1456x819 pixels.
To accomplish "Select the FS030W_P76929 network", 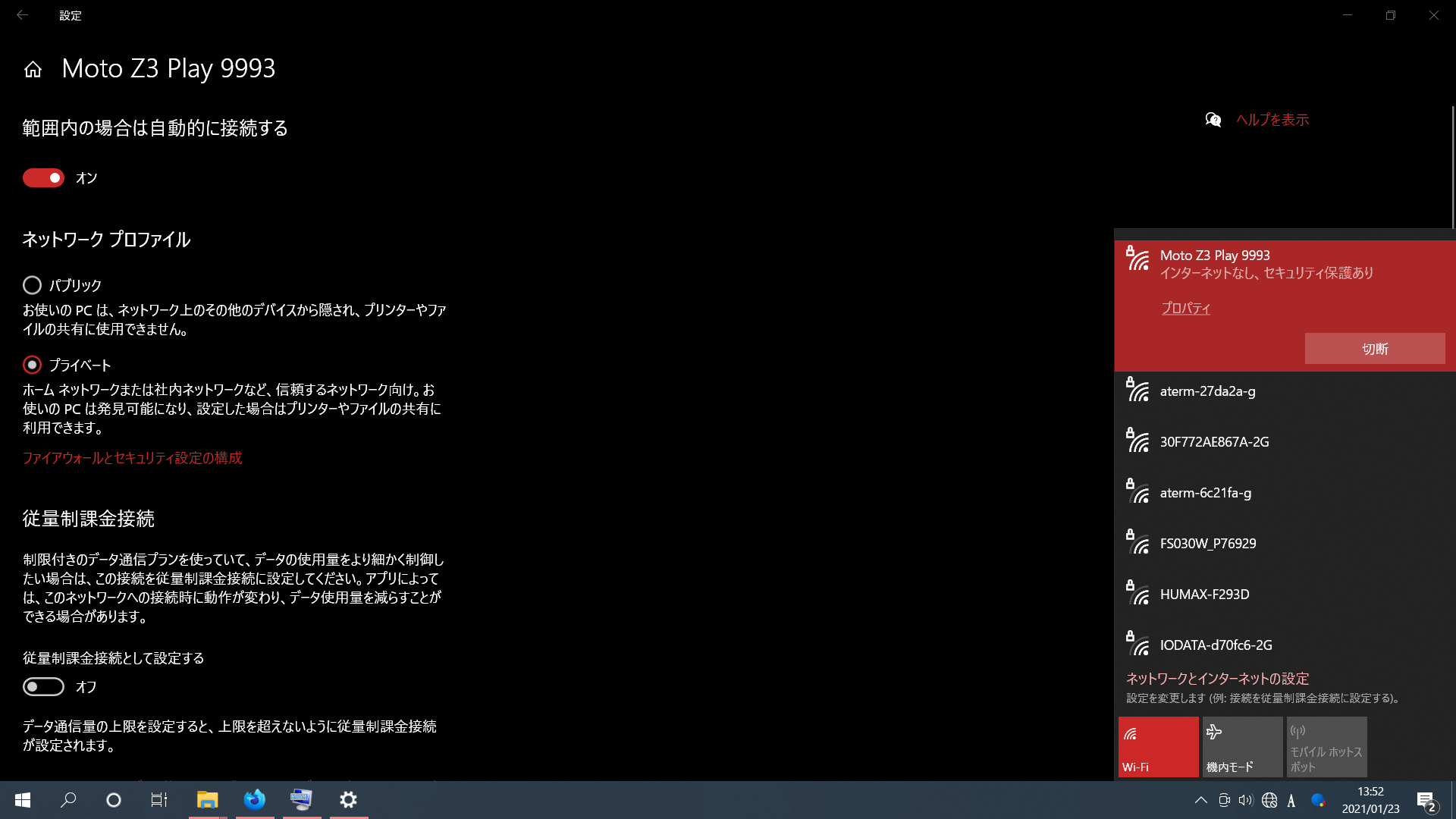I will [1285, 544].
